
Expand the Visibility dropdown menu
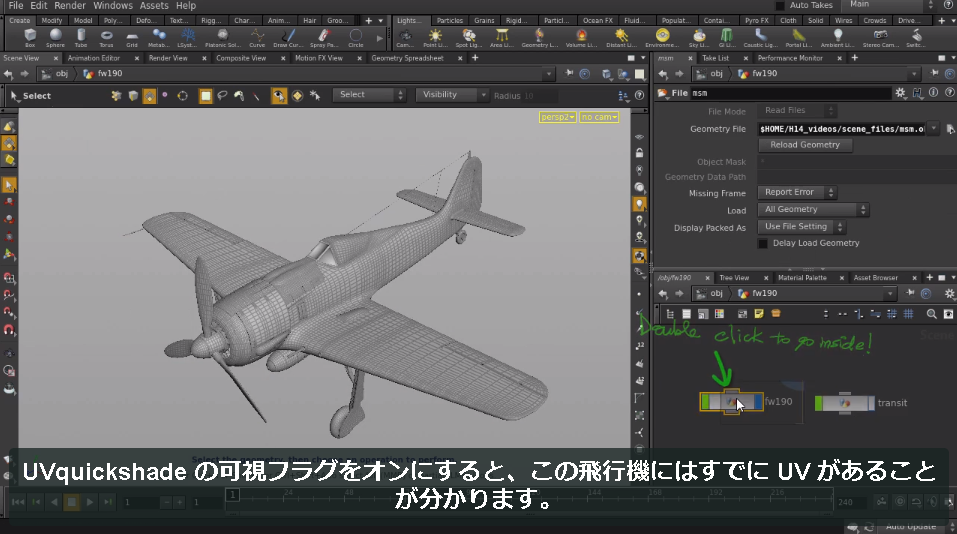pyautogui.click(x=452, y=95)
